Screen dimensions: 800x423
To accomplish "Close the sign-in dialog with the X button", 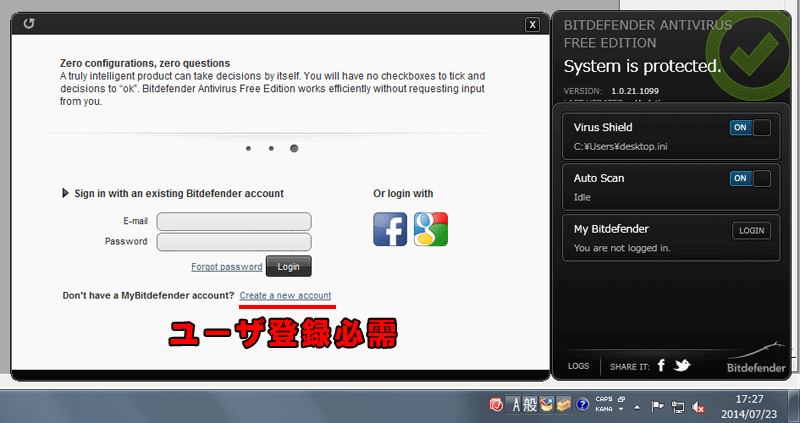I will [532, 24].
